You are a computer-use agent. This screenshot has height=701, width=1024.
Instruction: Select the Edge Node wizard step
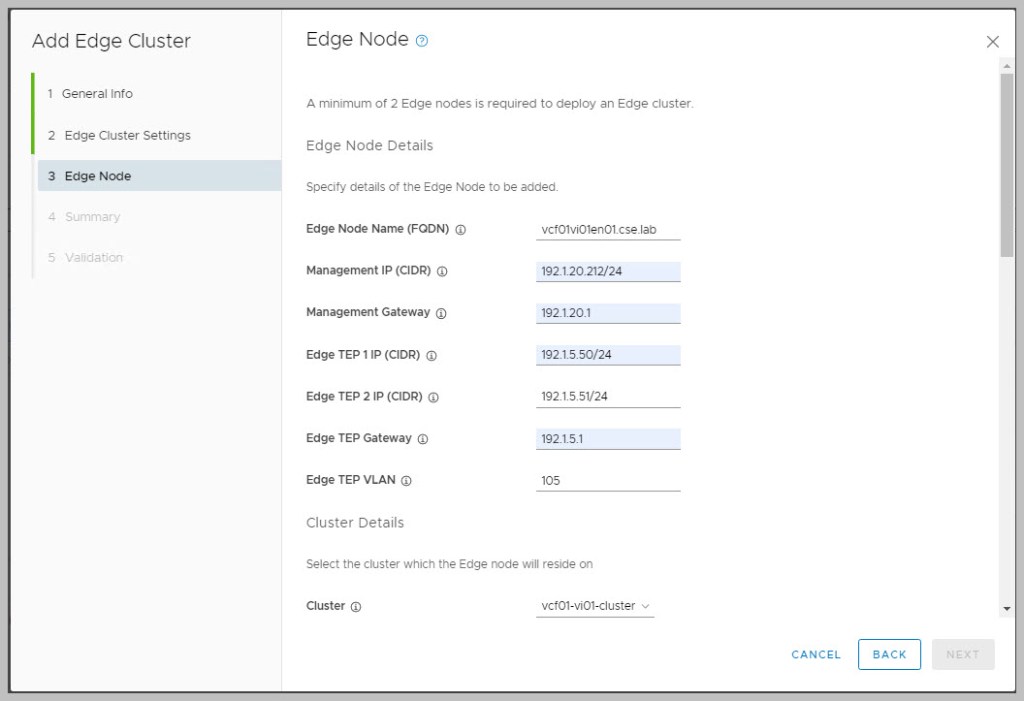(x=97, y=176)
